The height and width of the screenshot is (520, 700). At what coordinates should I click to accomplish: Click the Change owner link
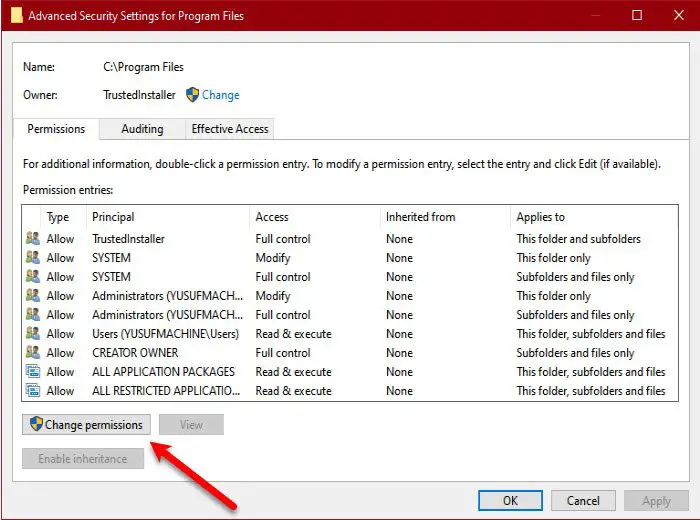pyautogui.click(x=221, y=95)
